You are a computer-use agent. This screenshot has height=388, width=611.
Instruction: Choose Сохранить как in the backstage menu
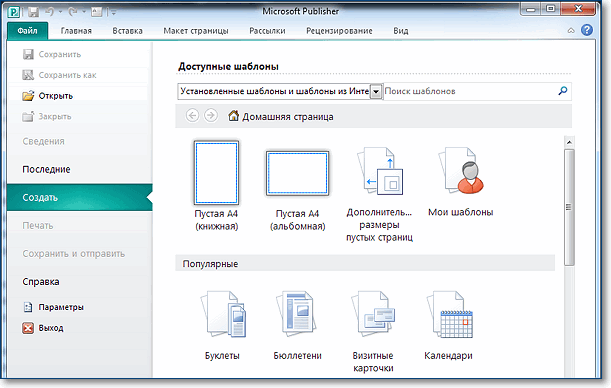pos(59,75)
